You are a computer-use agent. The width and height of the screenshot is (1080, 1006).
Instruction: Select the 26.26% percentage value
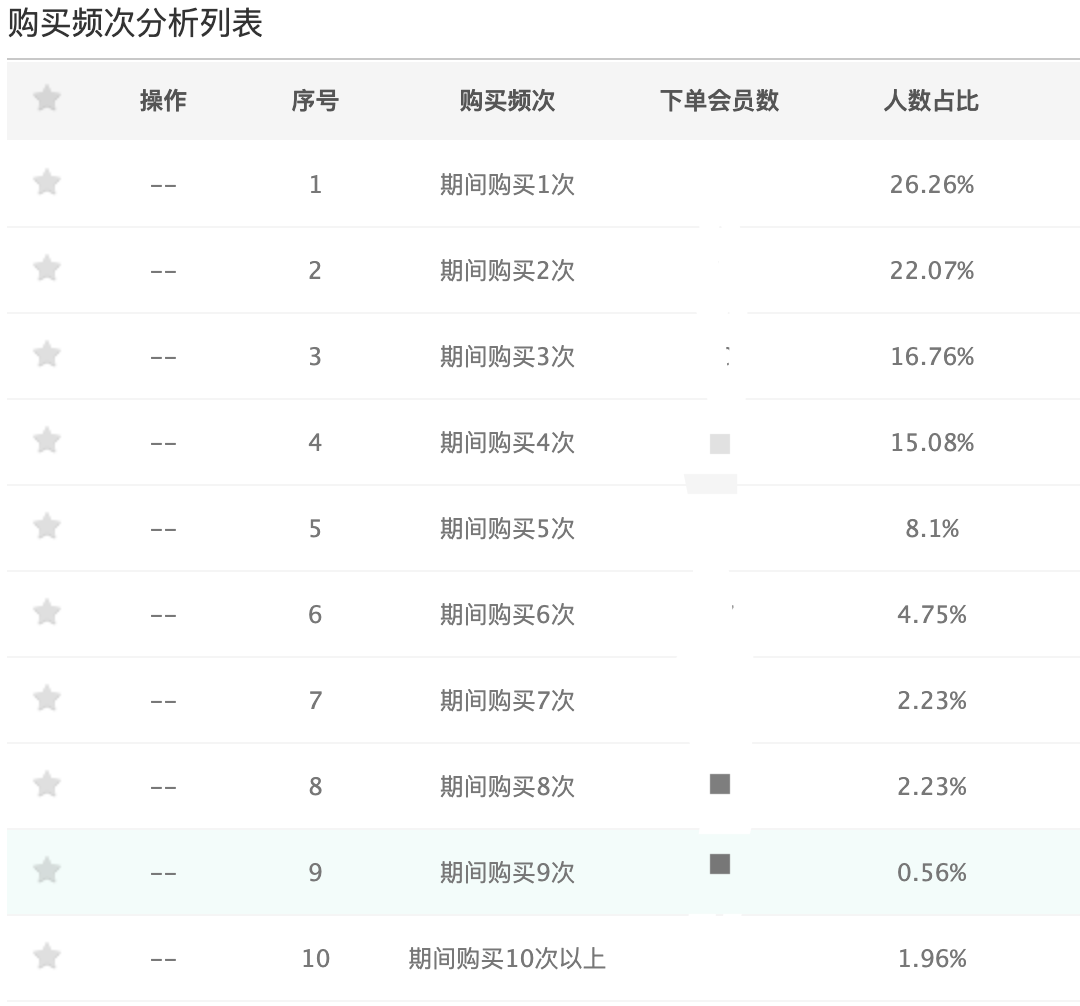click(x=932, y=185)
